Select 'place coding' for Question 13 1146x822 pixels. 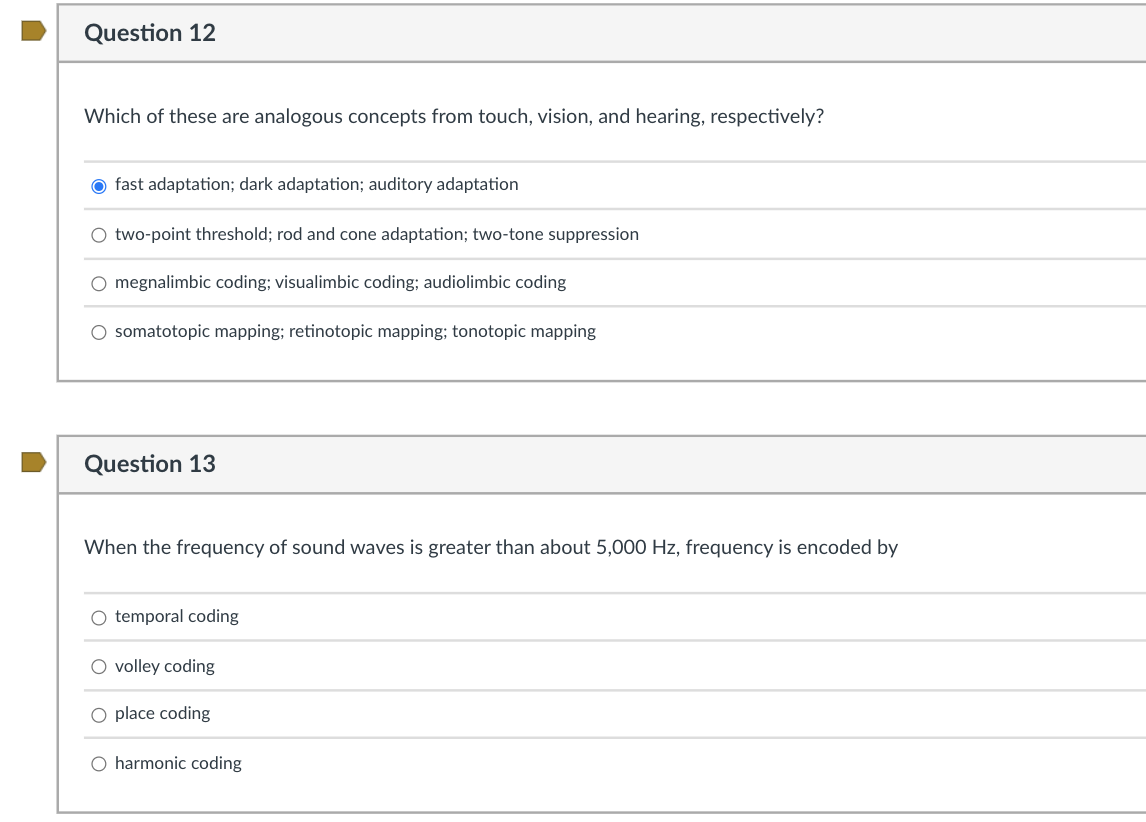[x=99, y=714]
